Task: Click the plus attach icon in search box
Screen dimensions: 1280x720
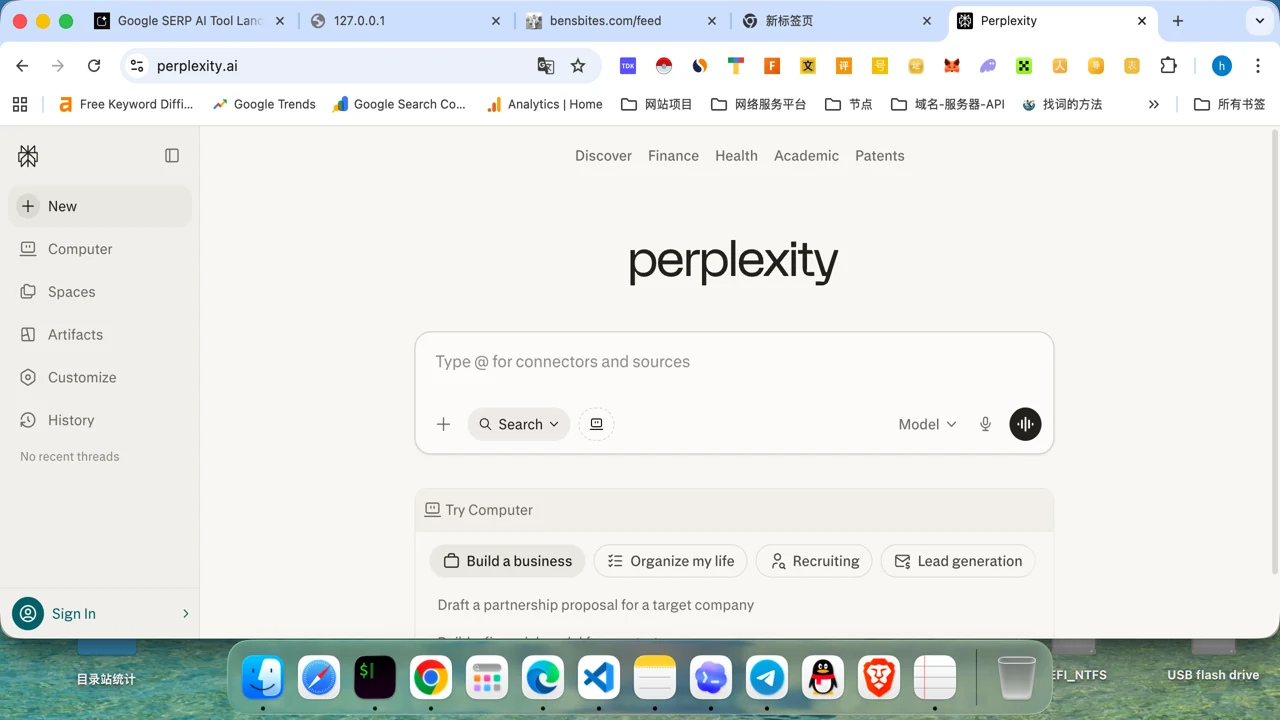Action: 444,424
